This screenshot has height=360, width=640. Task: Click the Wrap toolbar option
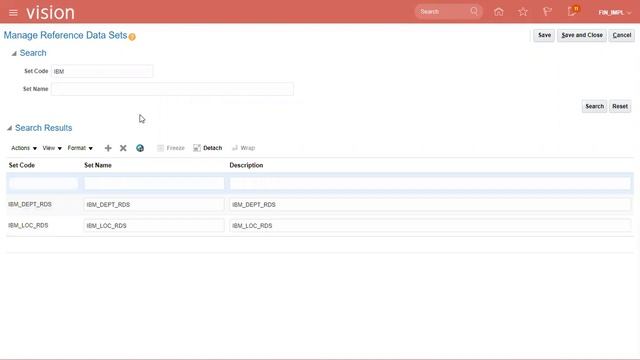[x=243, y=148]
